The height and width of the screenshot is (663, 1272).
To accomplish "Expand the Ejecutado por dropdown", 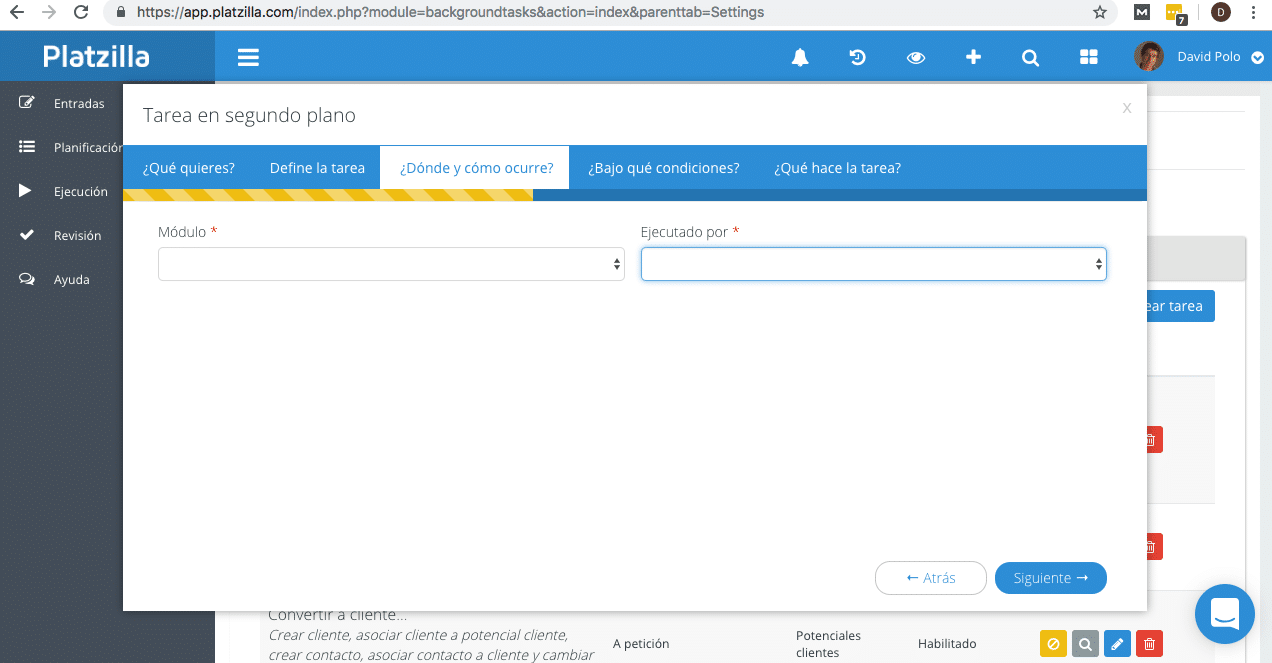I will 873,264.
